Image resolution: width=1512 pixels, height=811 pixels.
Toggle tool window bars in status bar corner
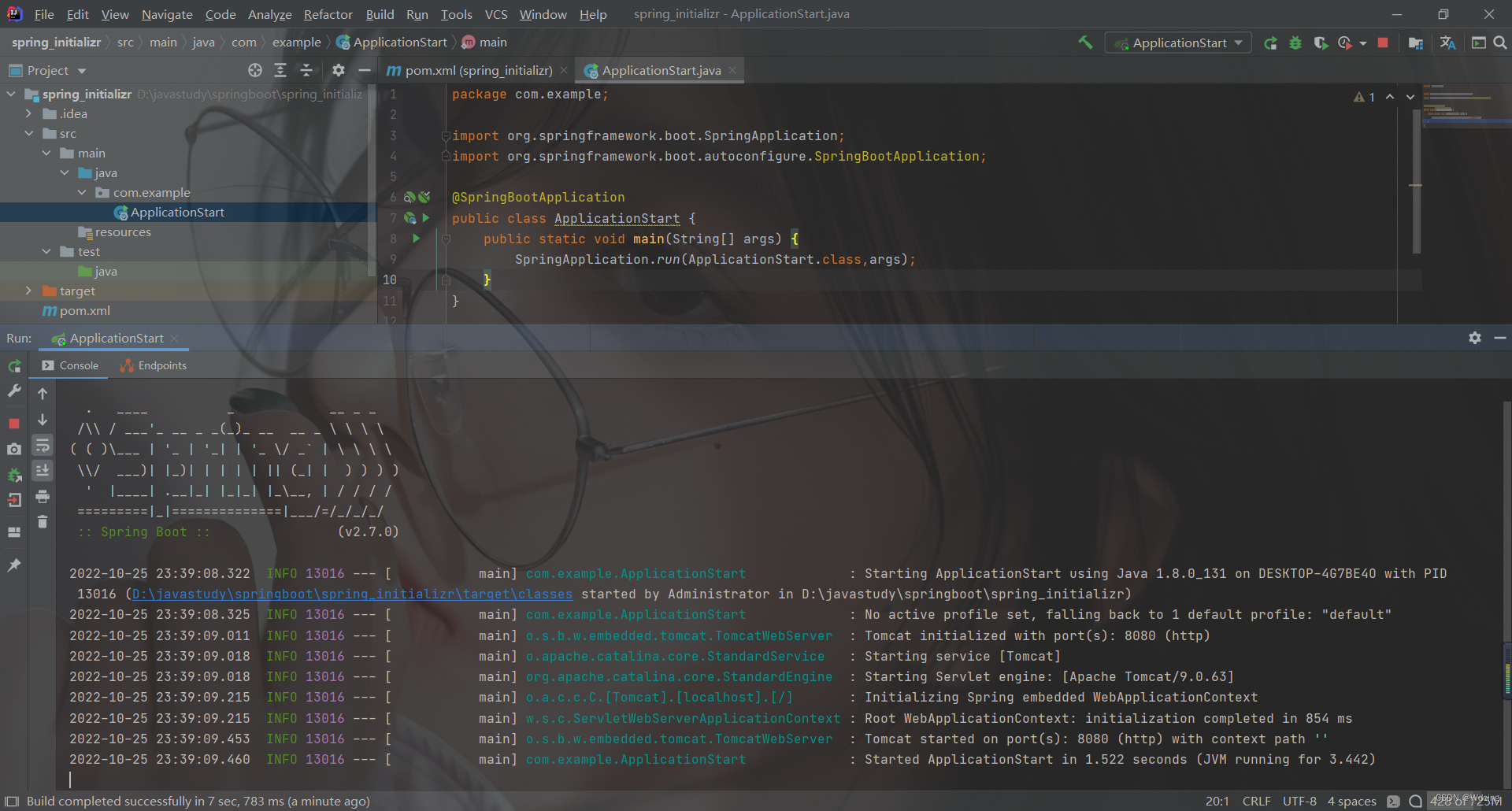(x=12, y=801)
